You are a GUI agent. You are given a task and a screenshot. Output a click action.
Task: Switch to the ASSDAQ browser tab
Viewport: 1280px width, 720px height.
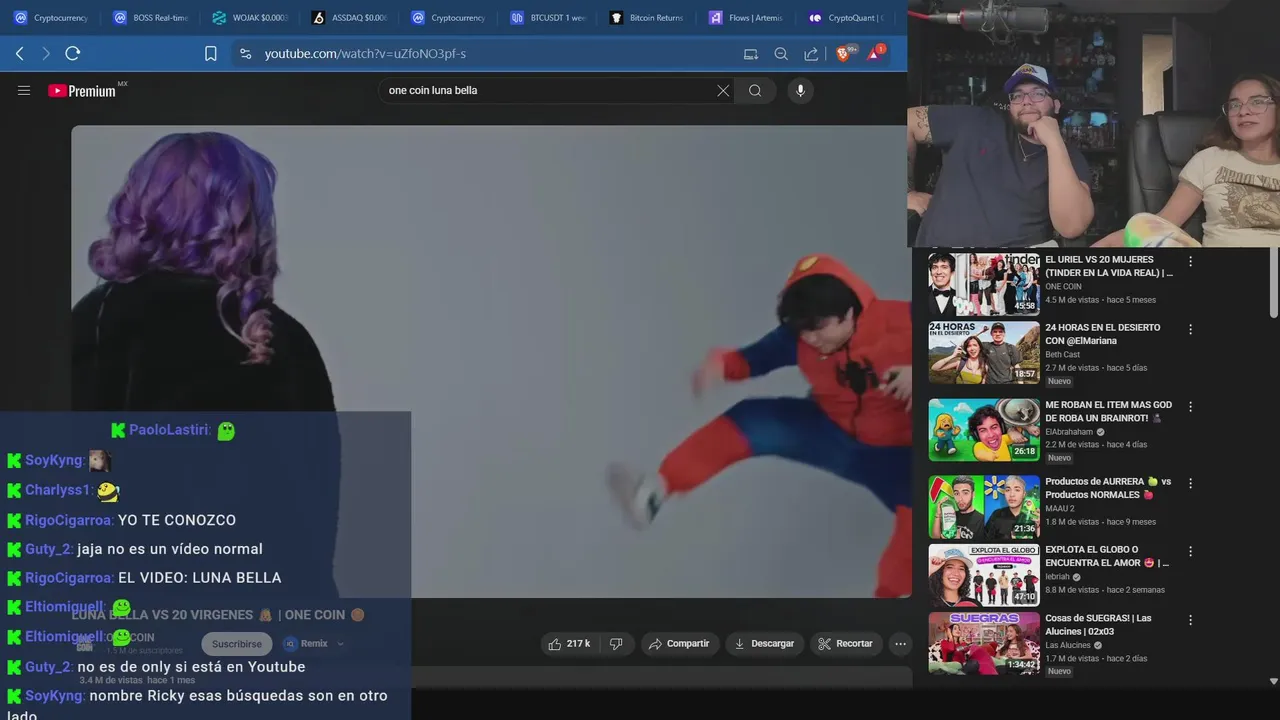(x=349, y=18)
